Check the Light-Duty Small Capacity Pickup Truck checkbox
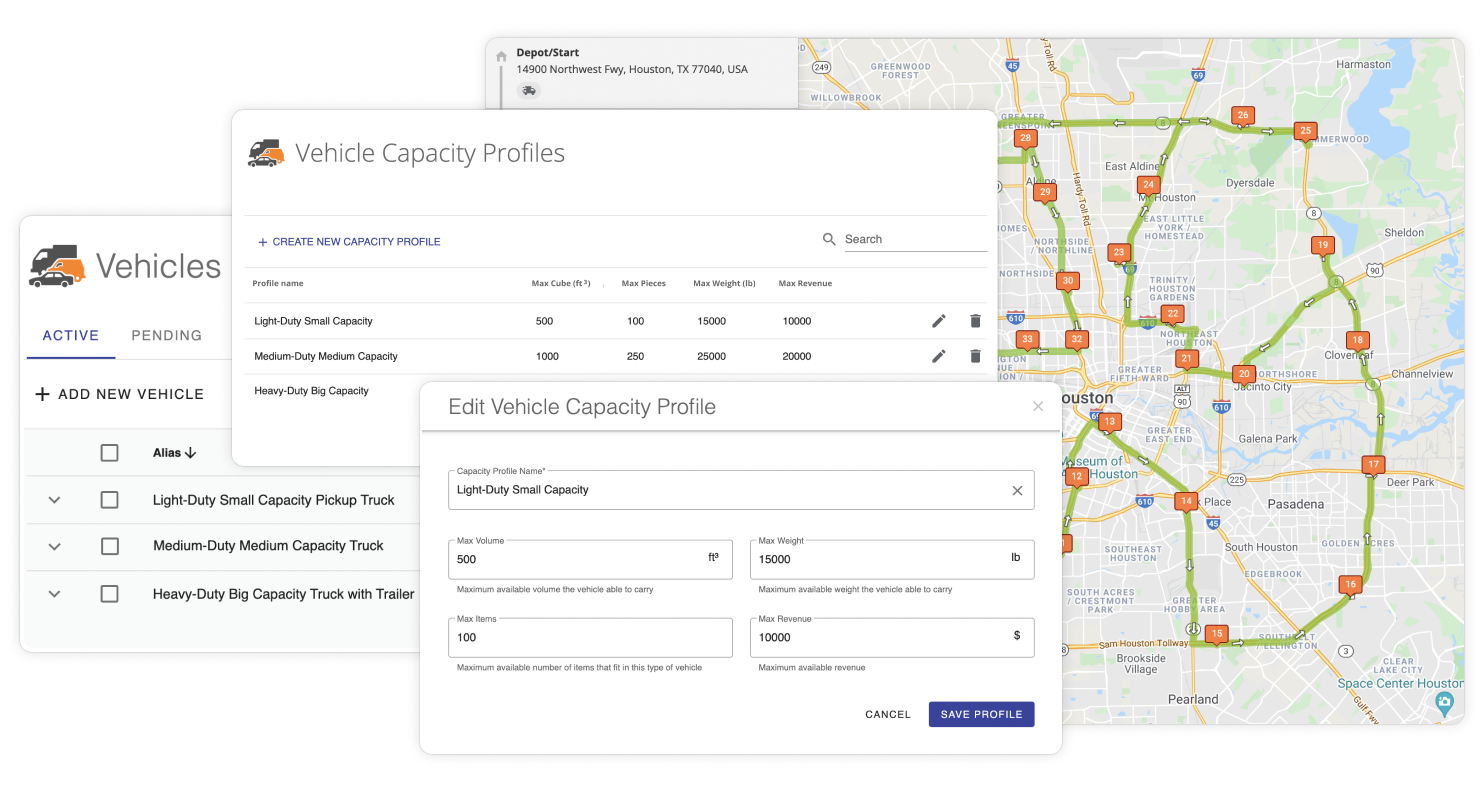The height and width of the screenshot is (790, 1484). [109, 500]
